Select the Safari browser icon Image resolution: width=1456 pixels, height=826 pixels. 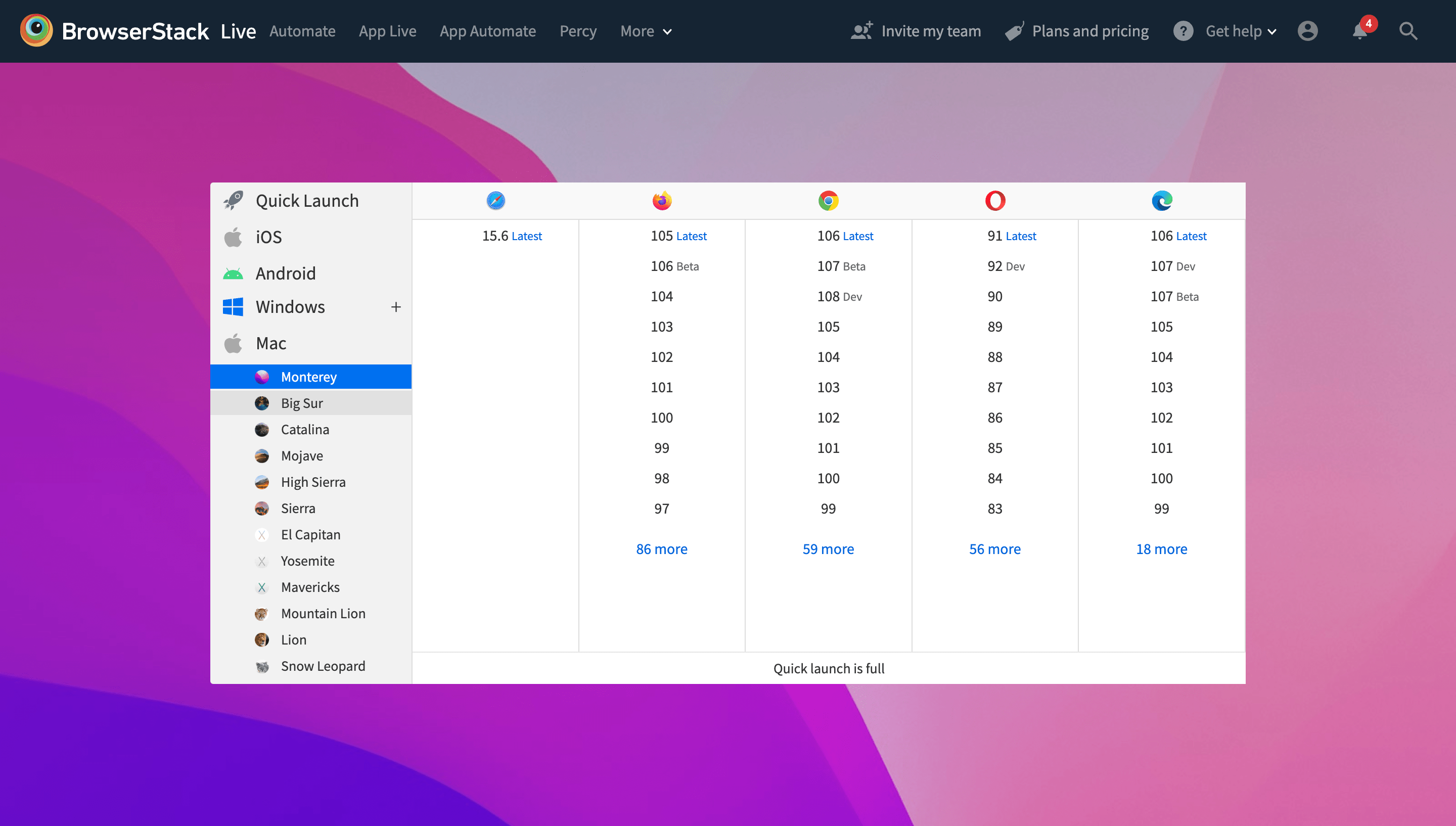click(x=495, y=200)
